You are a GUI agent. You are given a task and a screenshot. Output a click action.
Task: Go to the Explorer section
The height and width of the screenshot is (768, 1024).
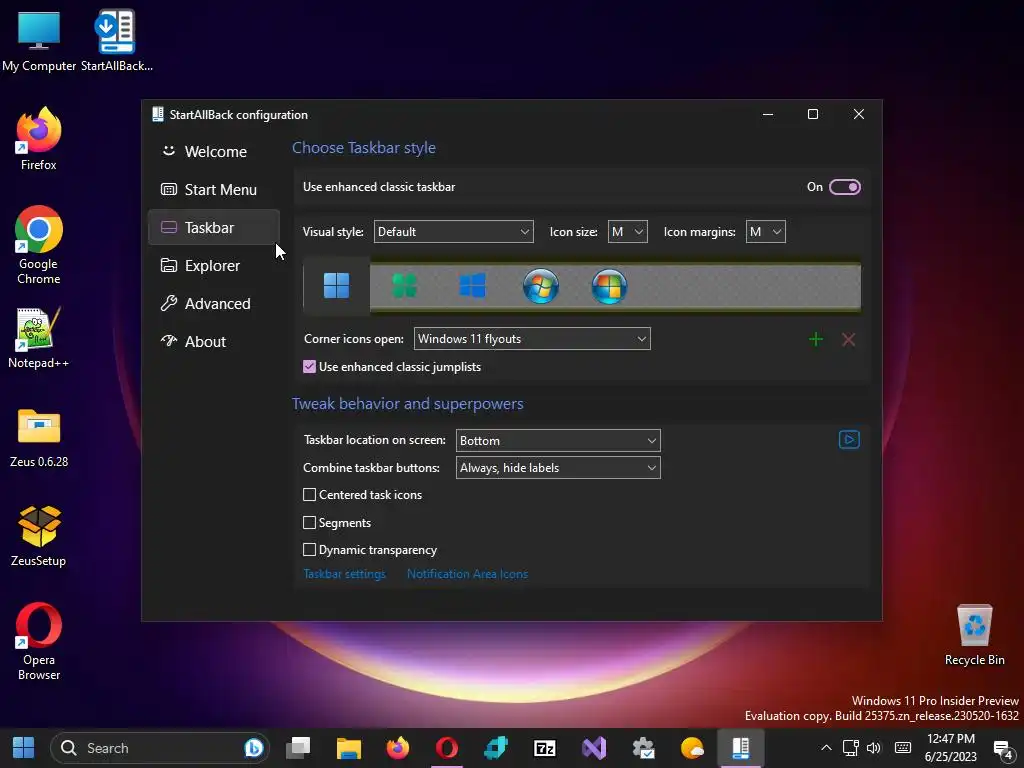coord(214,266)
